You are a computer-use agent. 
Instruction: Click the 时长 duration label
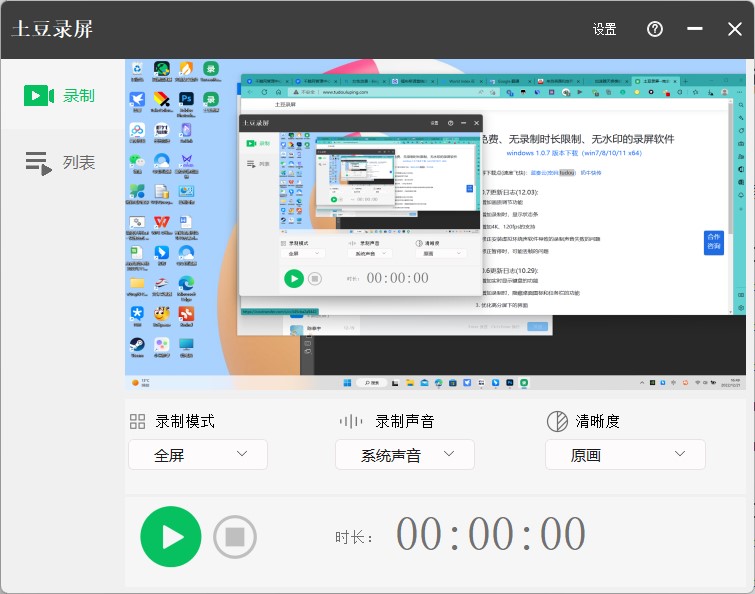point(353,537)
